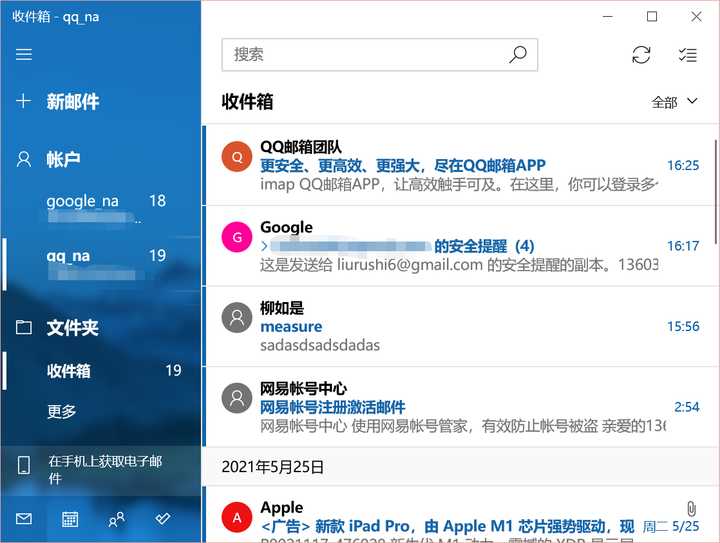The height and width of the screenshot is (543, 720).
Task: Click the orange Q sender avatar
Action: (x=237, y=157)
